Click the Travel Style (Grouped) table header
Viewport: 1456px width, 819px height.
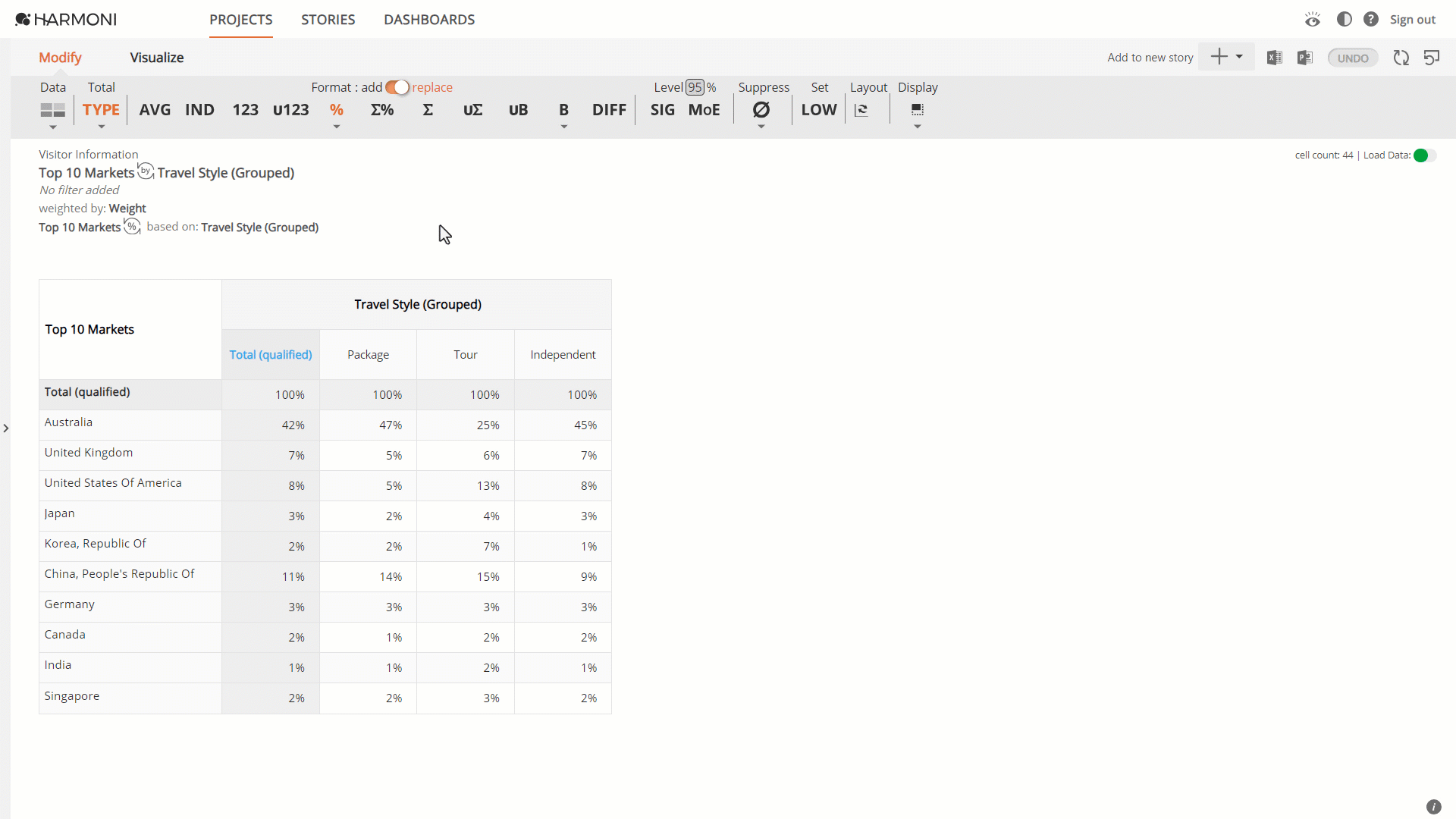pyautogui.click(x=417, y=304)
